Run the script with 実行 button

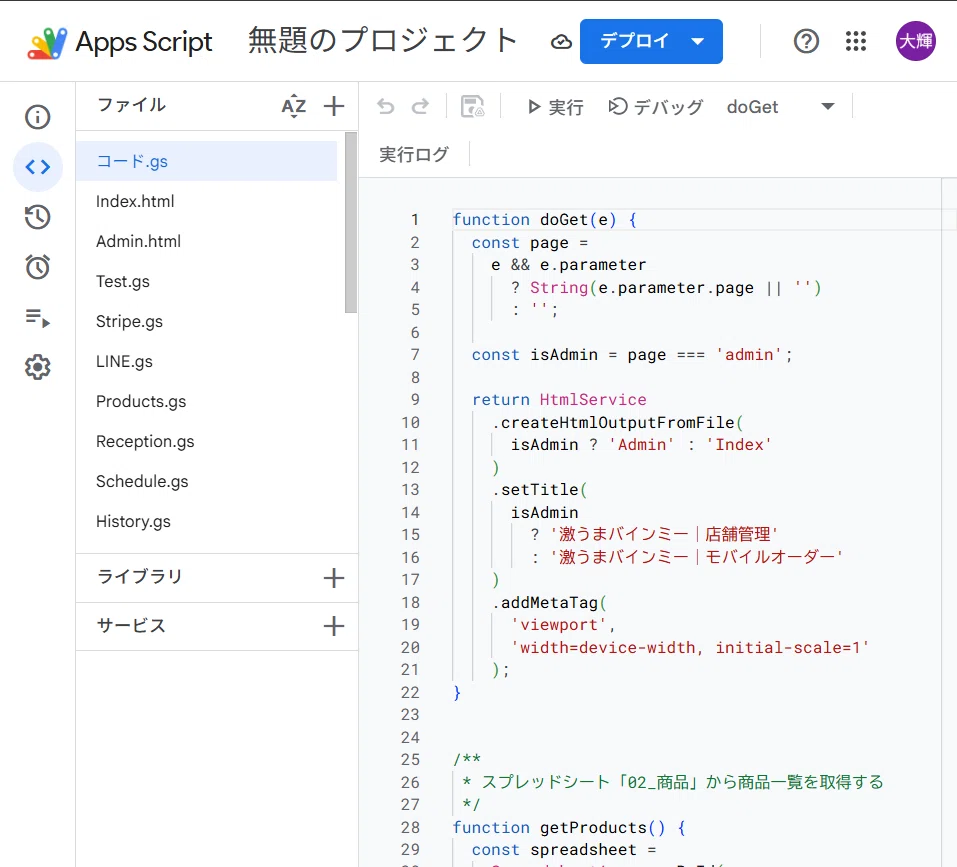555,107
